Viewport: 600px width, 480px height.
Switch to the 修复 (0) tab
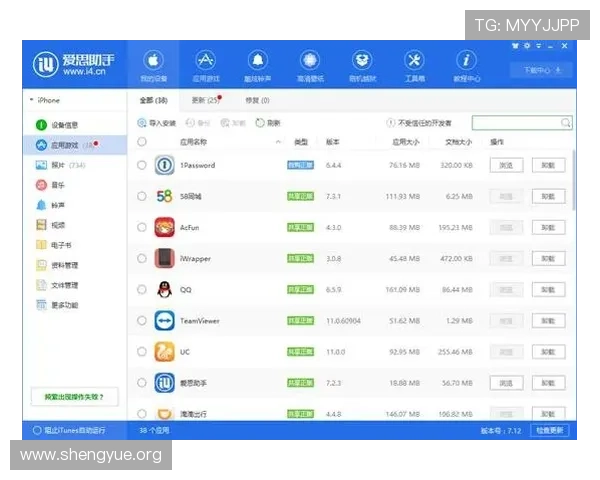tap(257, 100)
